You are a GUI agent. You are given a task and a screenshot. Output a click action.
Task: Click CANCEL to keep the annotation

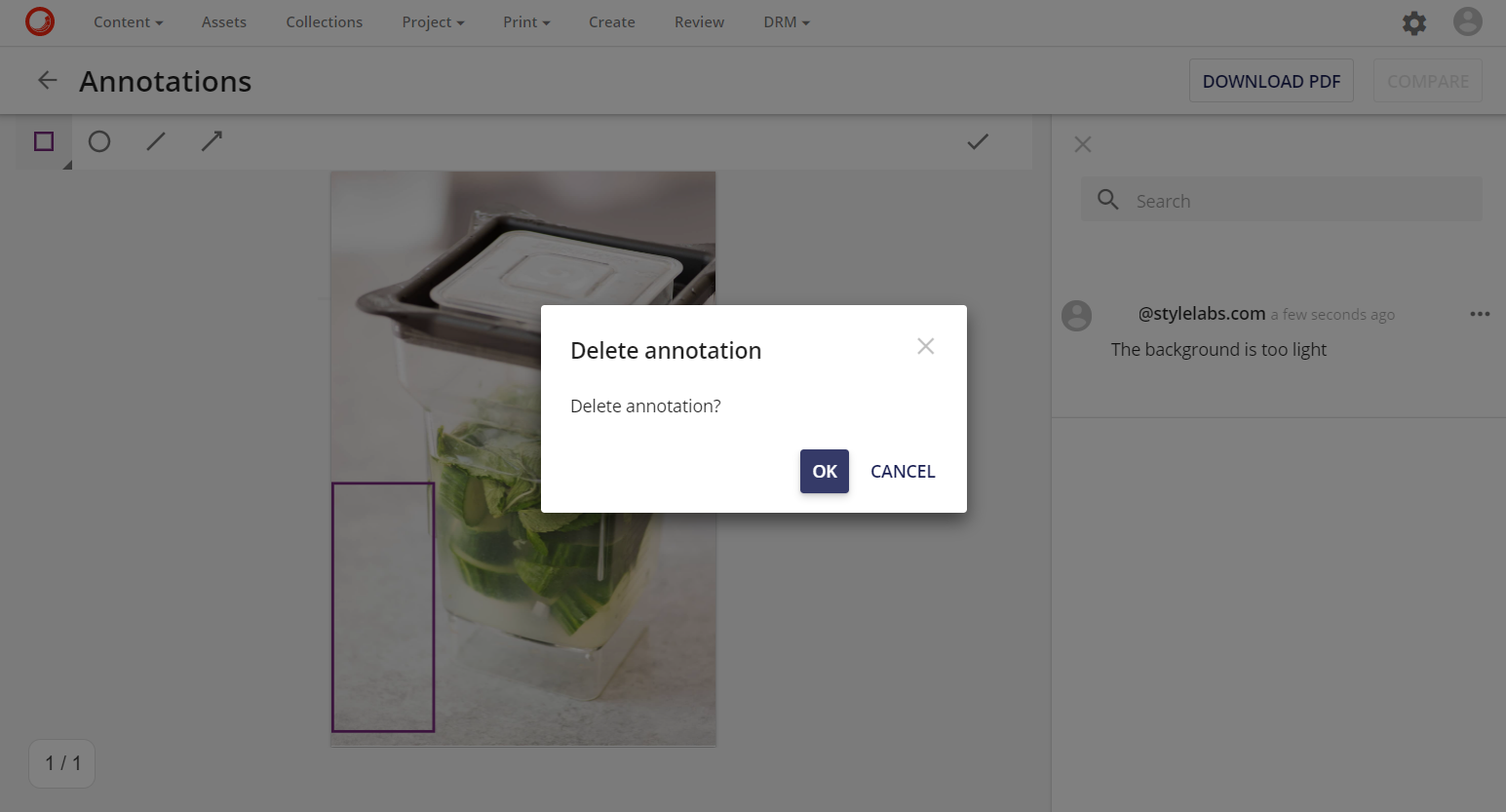tap(902, 471)
